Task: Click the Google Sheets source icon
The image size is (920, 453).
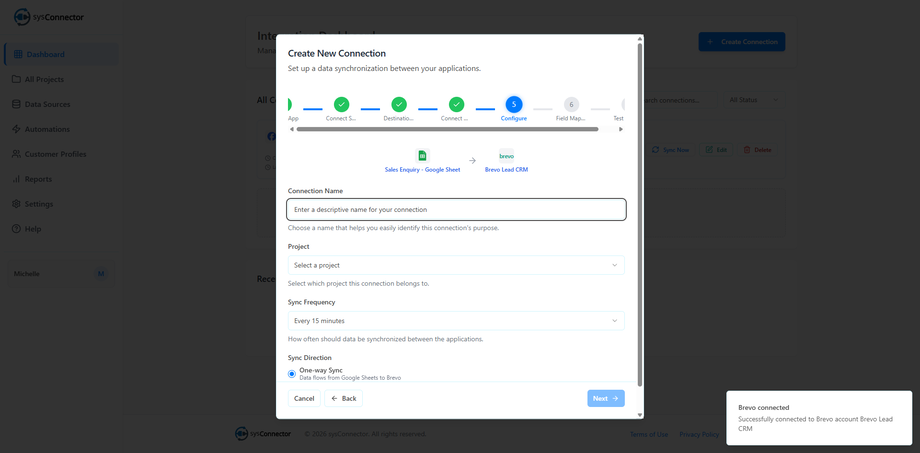Action: (x=422, y=155)
